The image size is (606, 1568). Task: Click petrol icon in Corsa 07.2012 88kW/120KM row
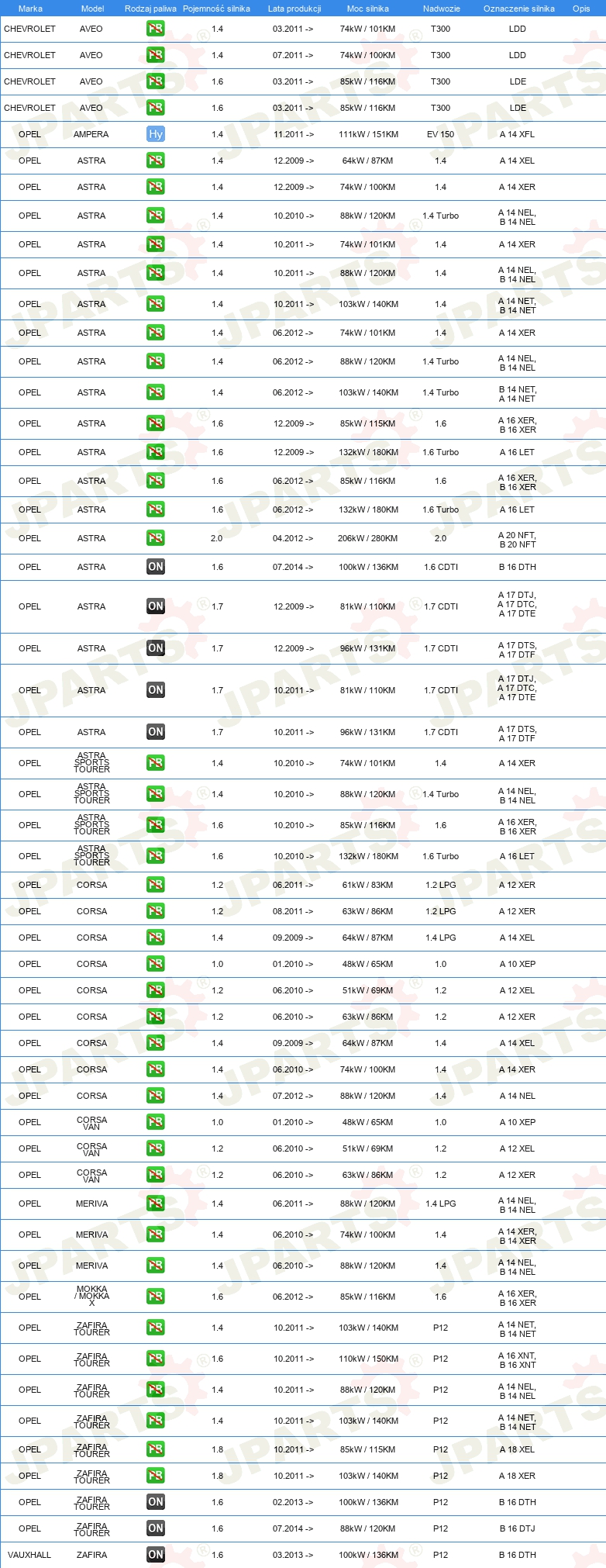pos(155,1096)
